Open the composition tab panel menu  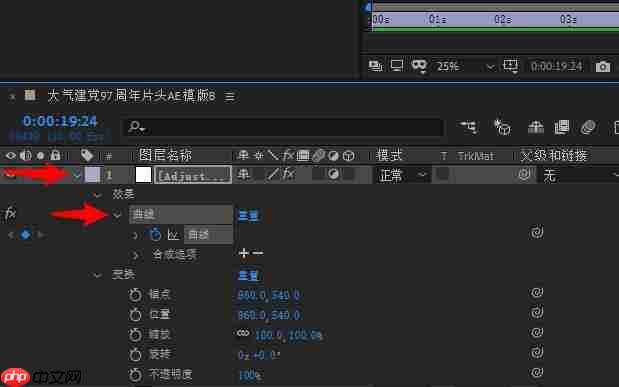(230, 96)
